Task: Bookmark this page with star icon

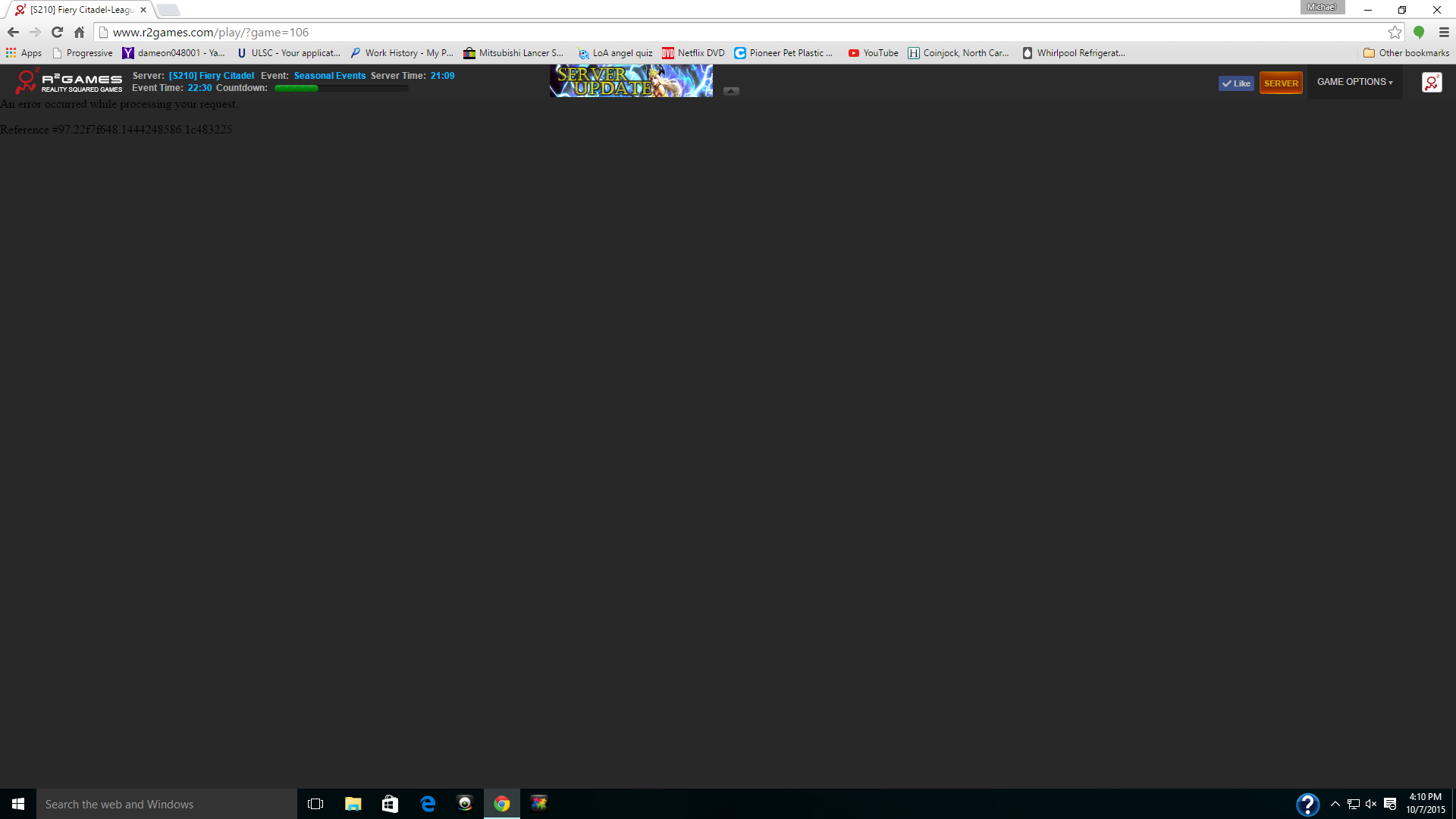Action: tap(1395, 33)
